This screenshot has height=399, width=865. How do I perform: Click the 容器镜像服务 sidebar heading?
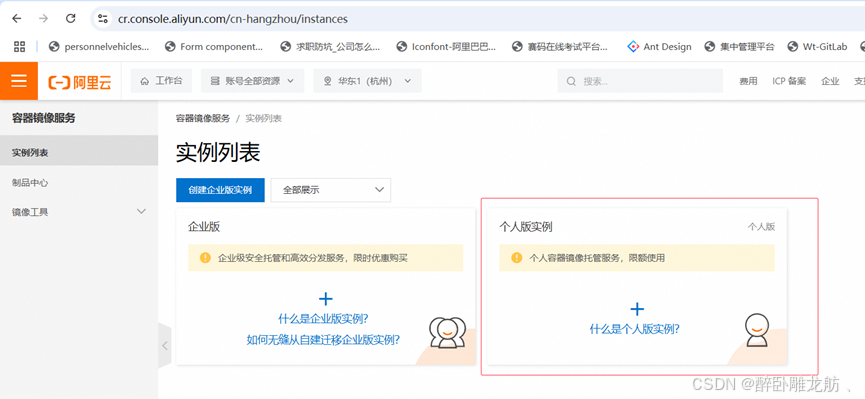(x=44, y=118)
